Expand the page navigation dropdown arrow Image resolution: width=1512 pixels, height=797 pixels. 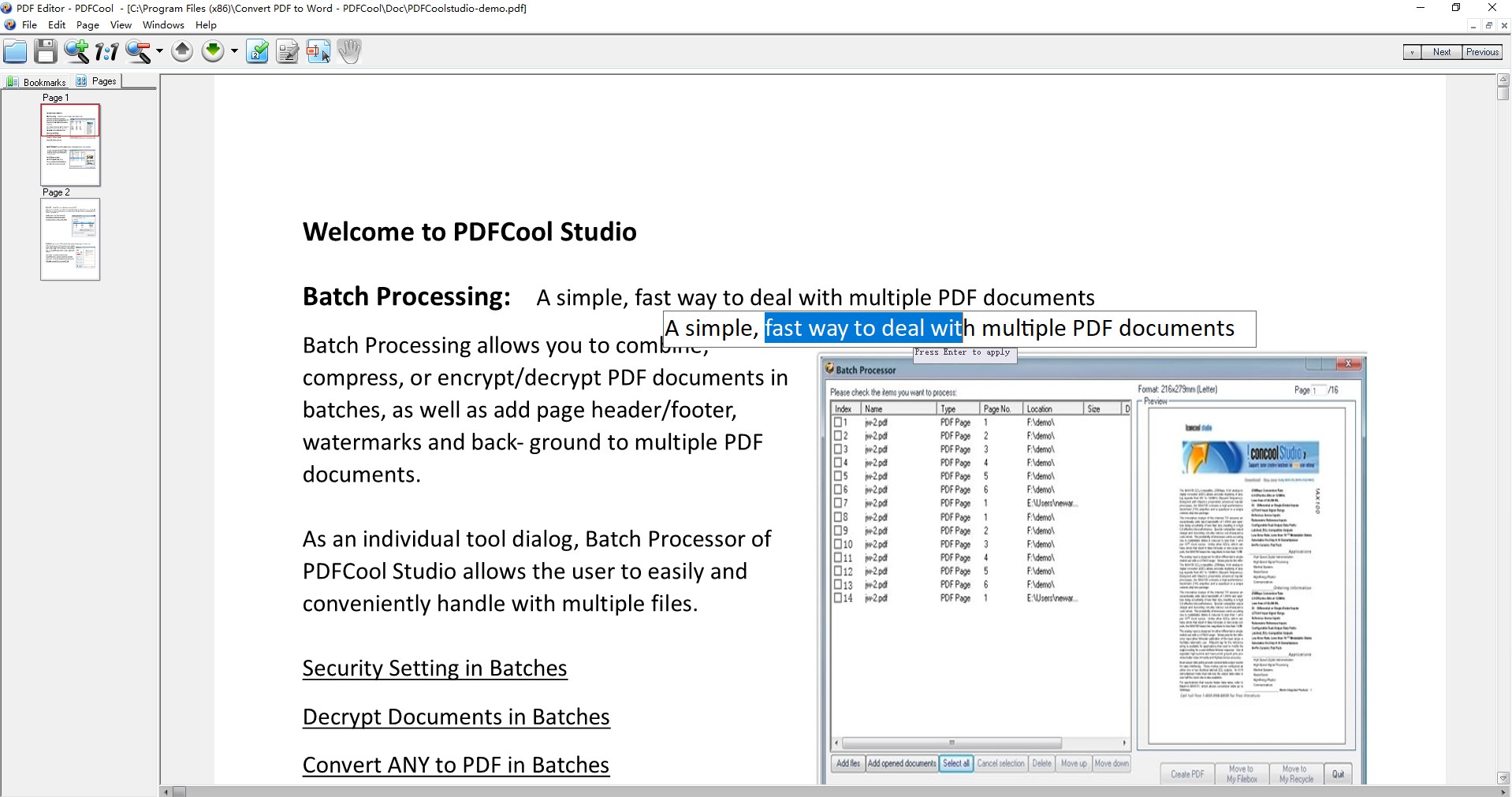pyautogui.click(x=234, y=52)
